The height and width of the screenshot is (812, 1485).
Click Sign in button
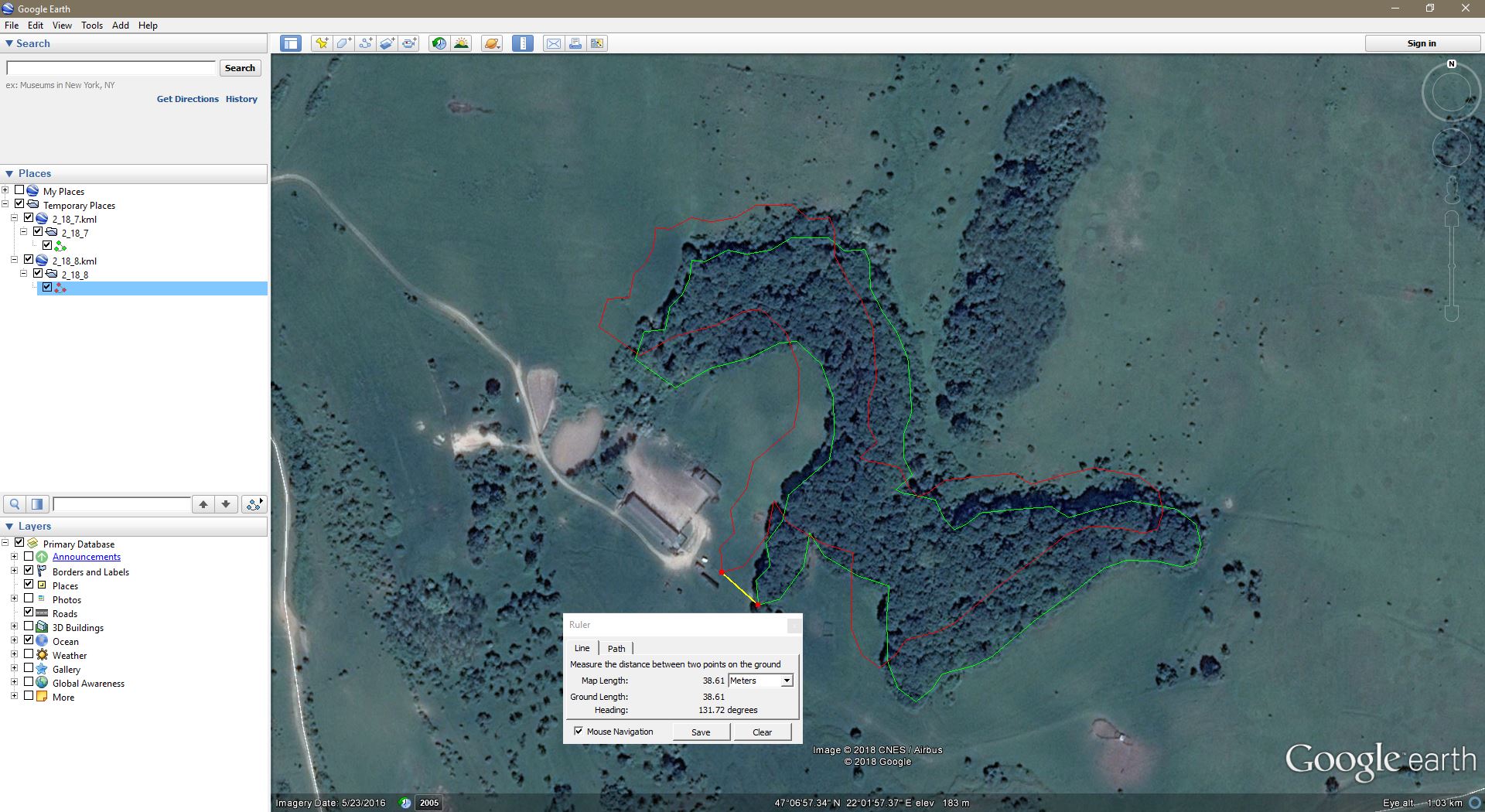tap(1422, 43)
